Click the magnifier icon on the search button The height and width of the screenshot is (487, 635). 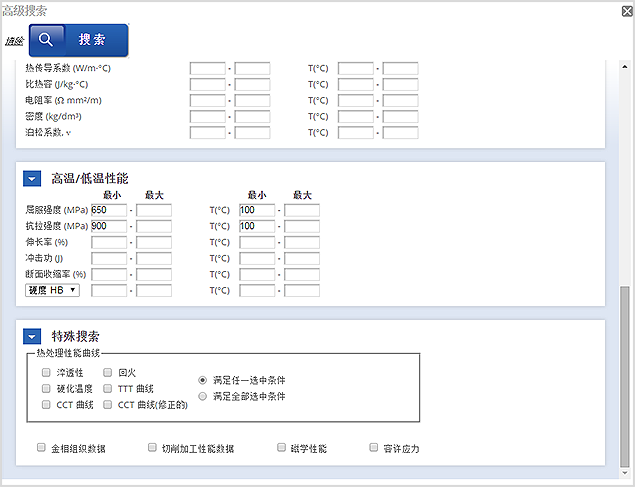(47, 40)
